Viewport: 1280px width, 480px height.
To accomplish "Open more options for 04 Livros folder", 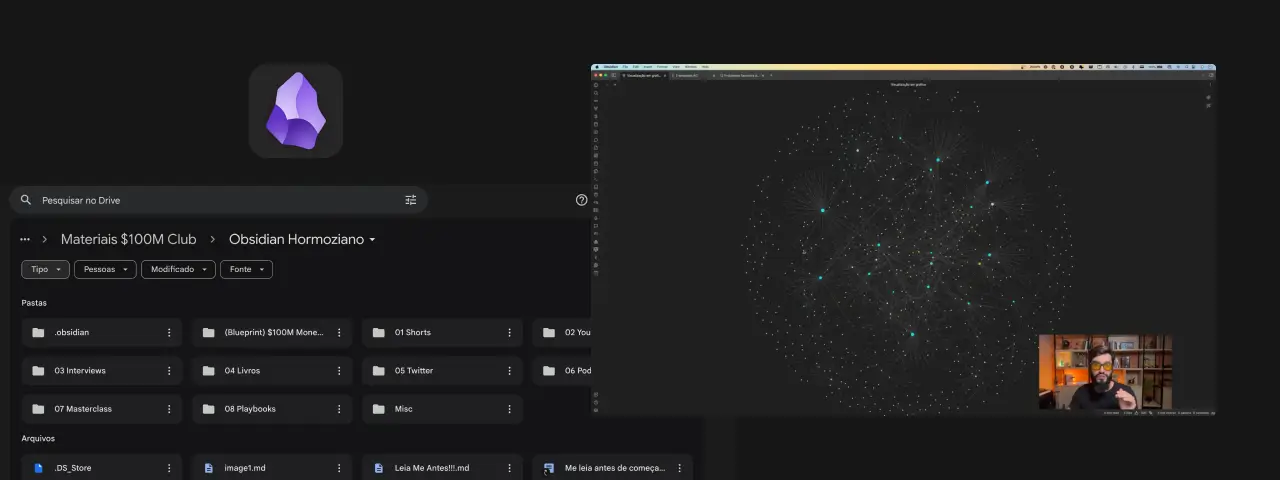I will point(339,371).
